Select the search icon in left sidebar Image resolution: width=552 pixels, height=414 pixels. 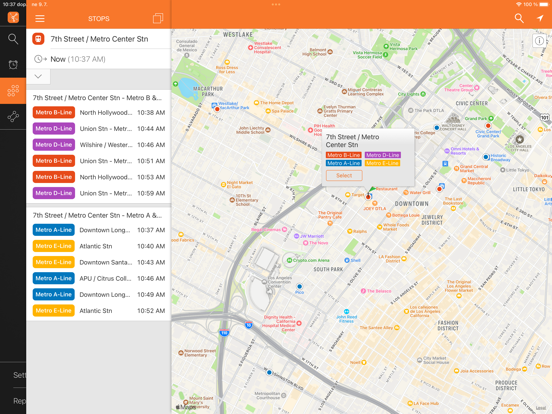(x=13, y=39)
